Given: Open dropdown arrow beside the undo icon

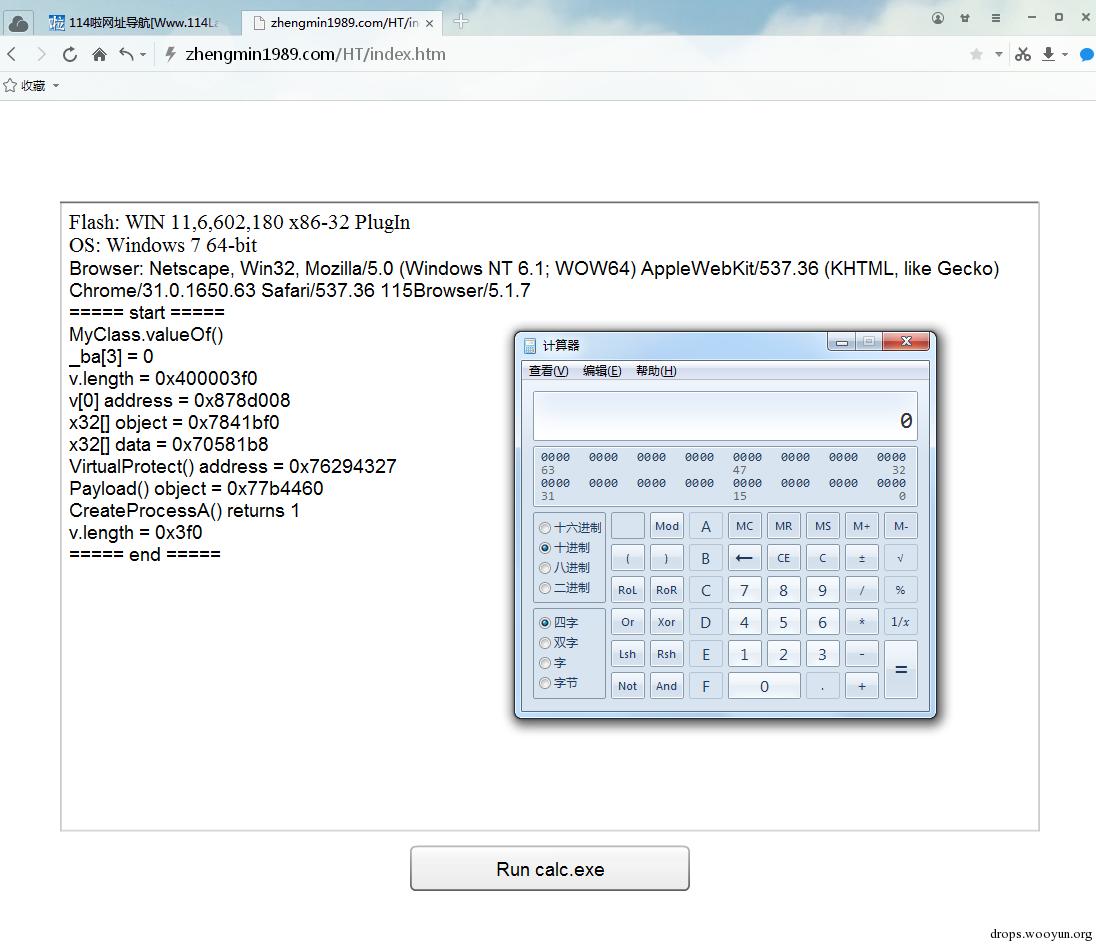Looking at the screenshot, I should pyautogui.click(x=143, y=55).
